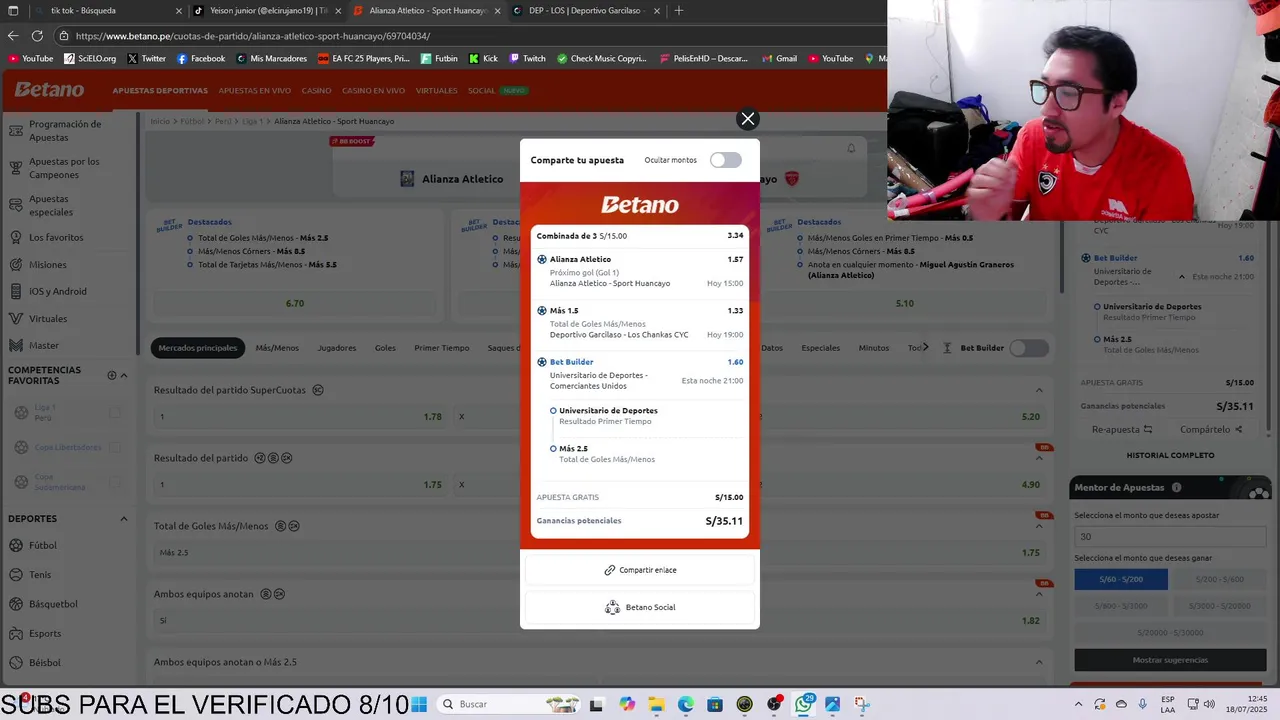Open WhatsApp from the taskbar
Image resolution: width=1280 pixels, height=720 pixels.
pos(804,704)
